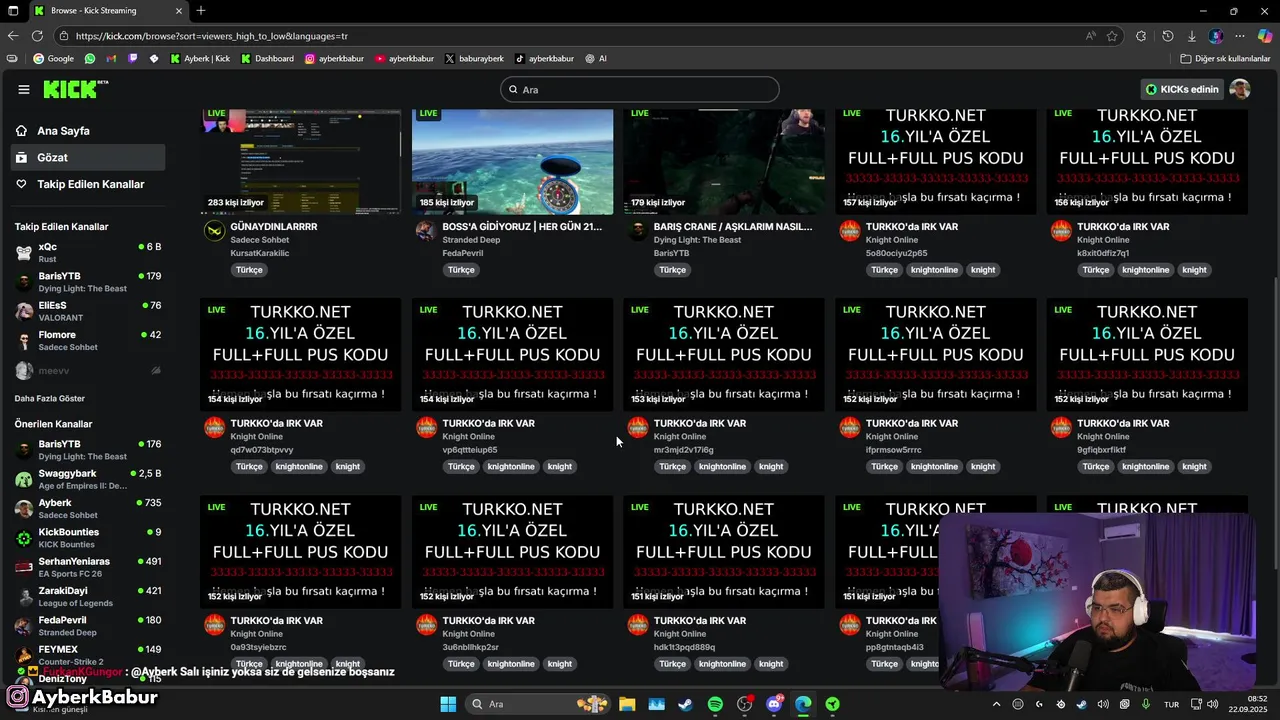
Task: Expand Daha Fazla Göster in followed channels
Action: (50, 398)
